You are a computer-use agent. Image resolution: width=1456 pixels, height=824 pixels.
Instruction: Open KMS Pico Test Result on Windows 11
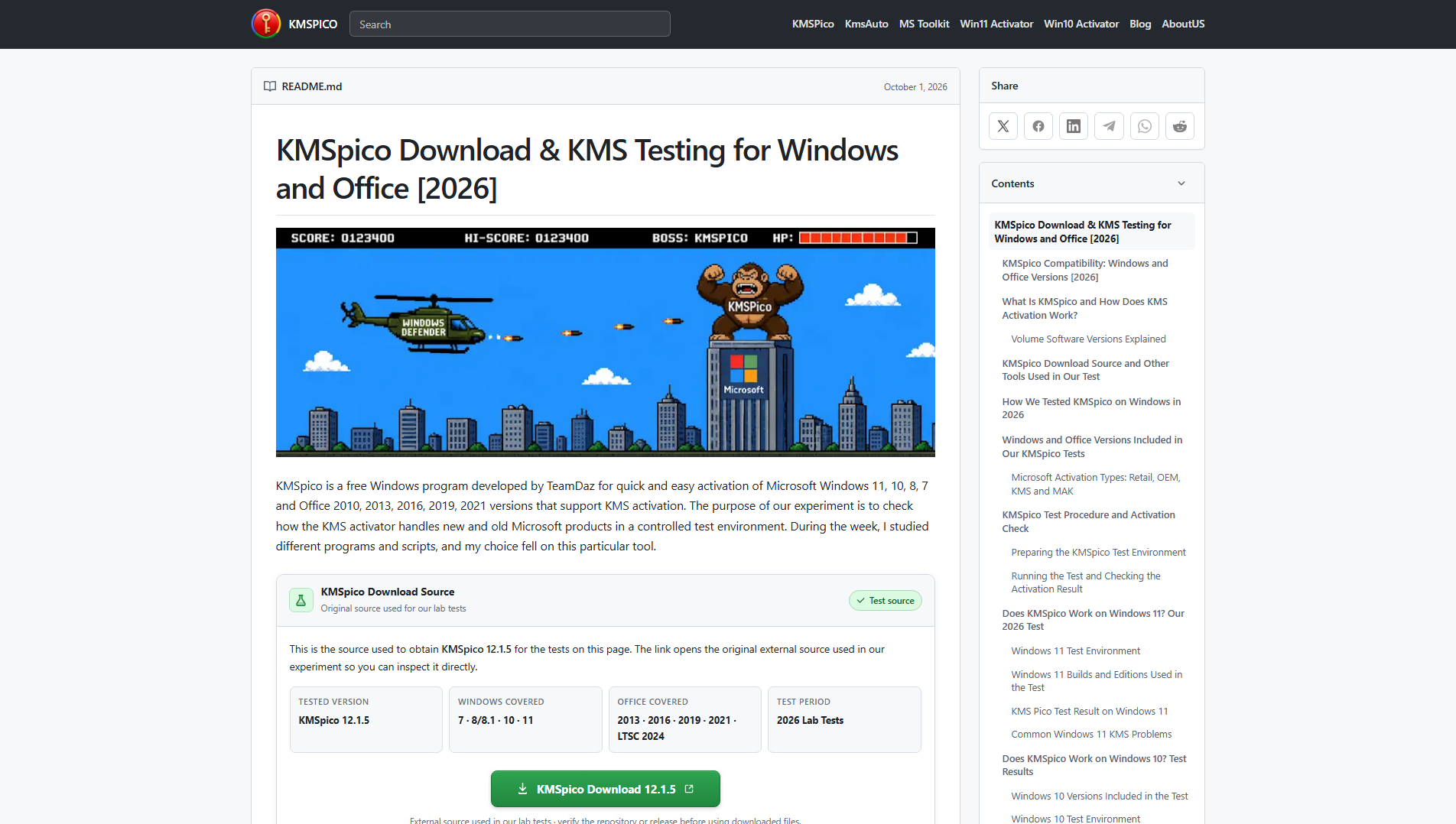(x=1090, y=711)
